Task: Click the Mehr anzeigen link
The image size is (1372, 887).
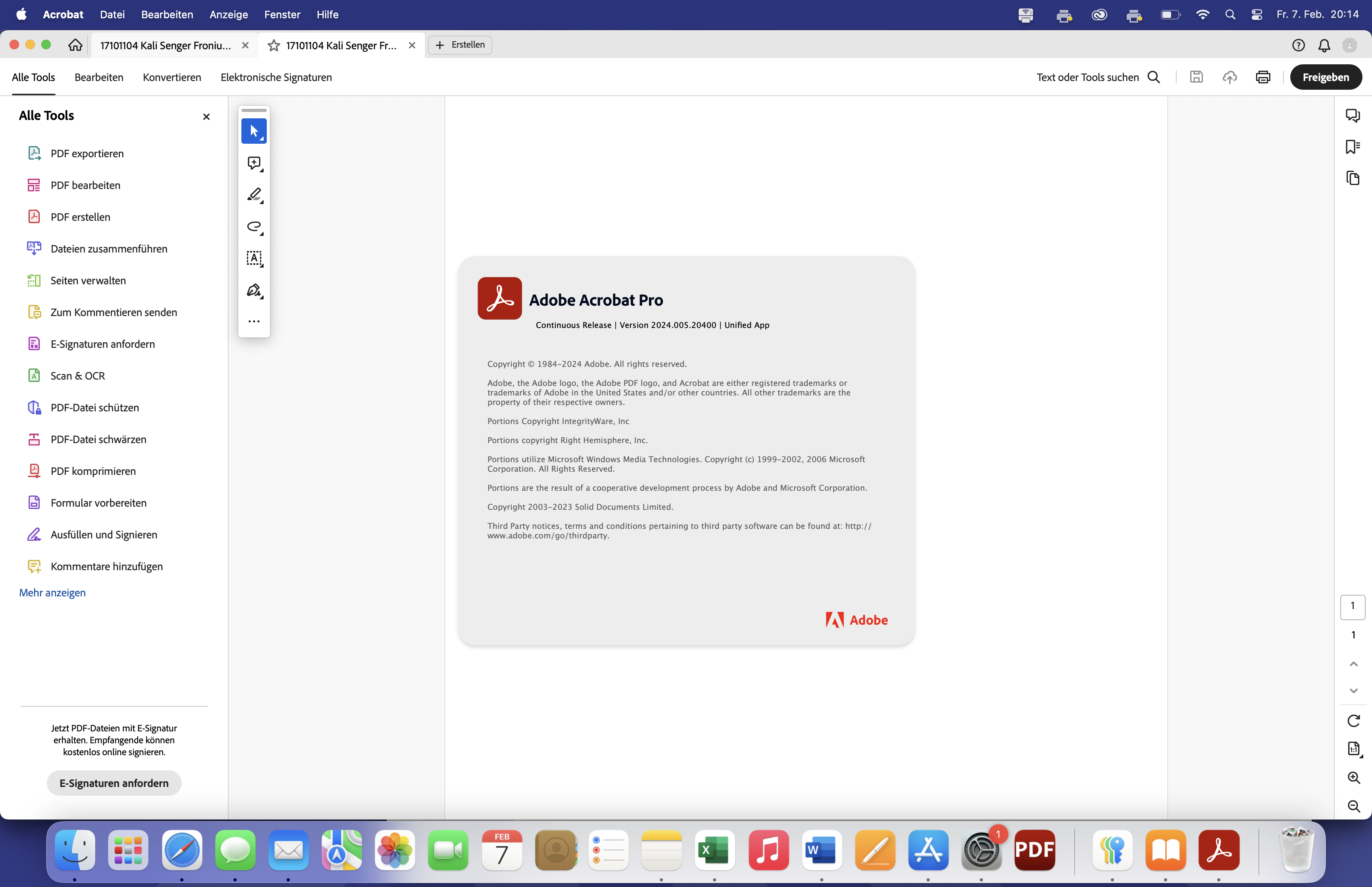Action: coord(52,592)
